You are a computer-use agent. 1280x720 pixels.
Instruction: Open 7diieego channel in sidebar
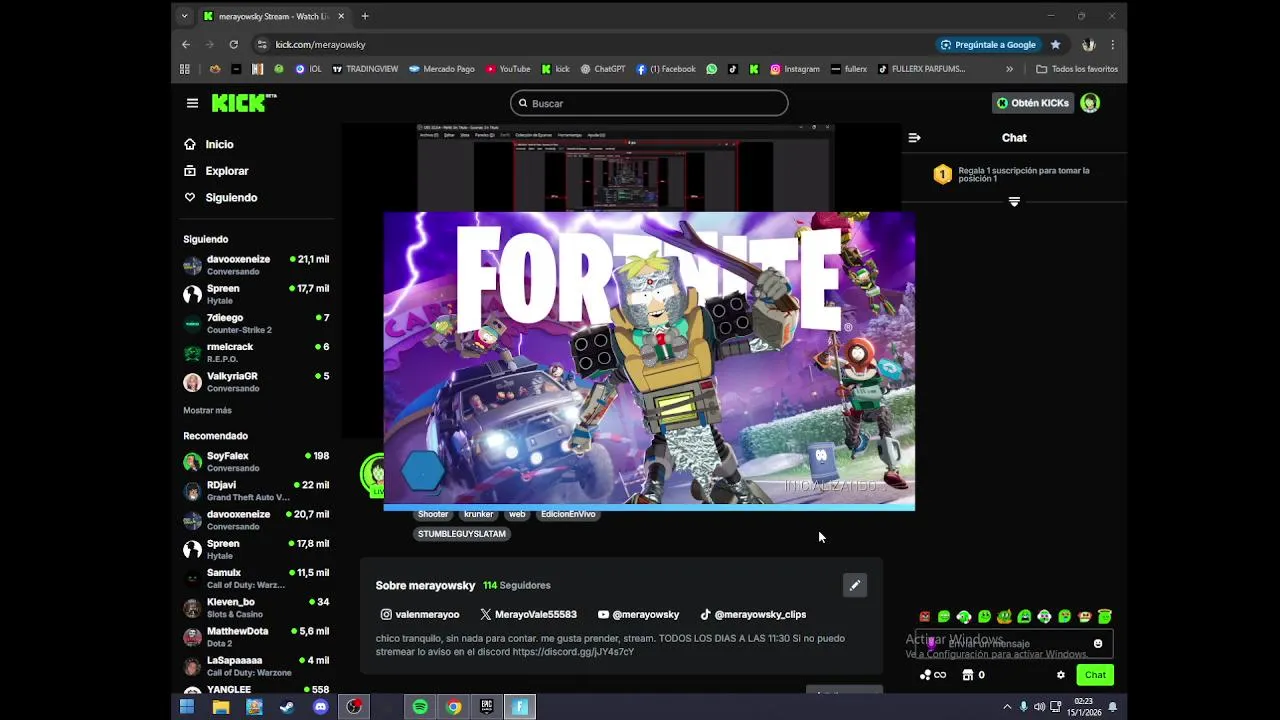click(256, 323)
